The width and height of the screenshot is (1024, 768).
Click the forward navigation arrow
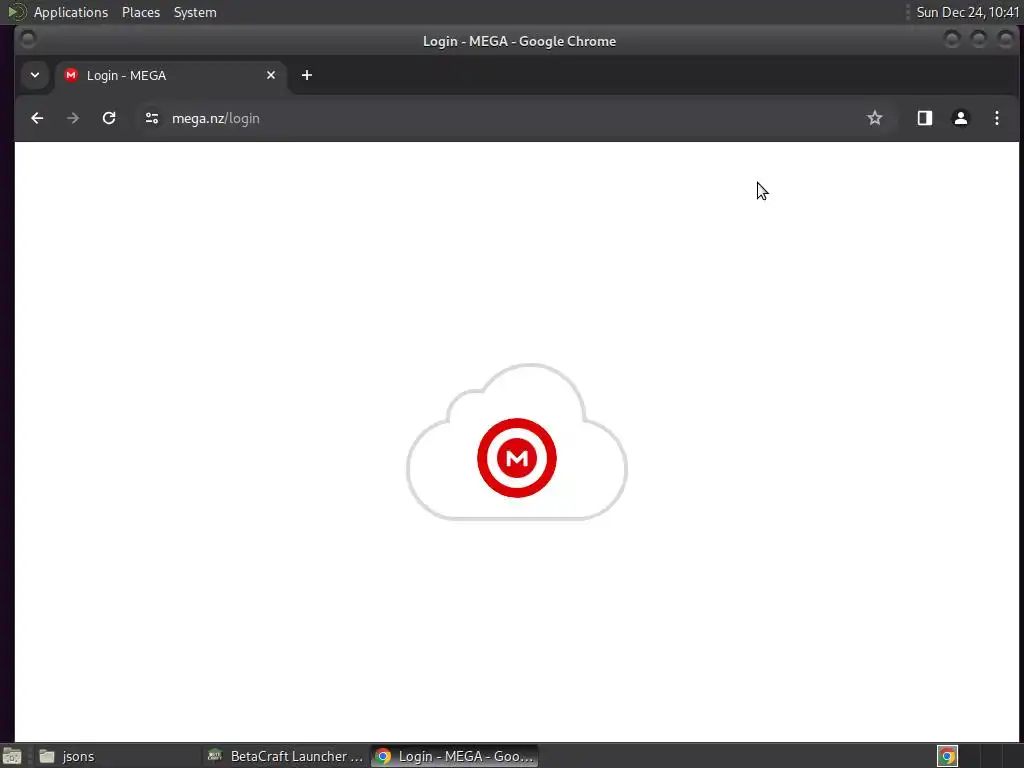pyautogui.click(x=73, y=118)
